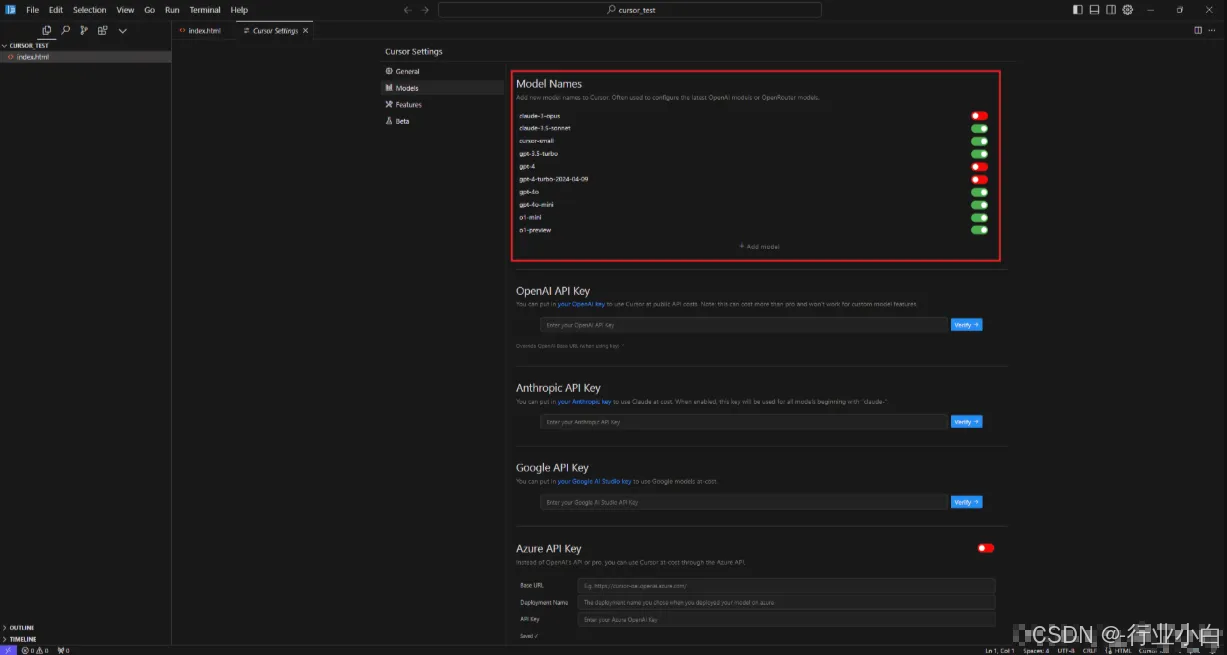1227x655 pixels.
Task: Switch to the Cursor Settings tab
Action: tap(275, 31)
